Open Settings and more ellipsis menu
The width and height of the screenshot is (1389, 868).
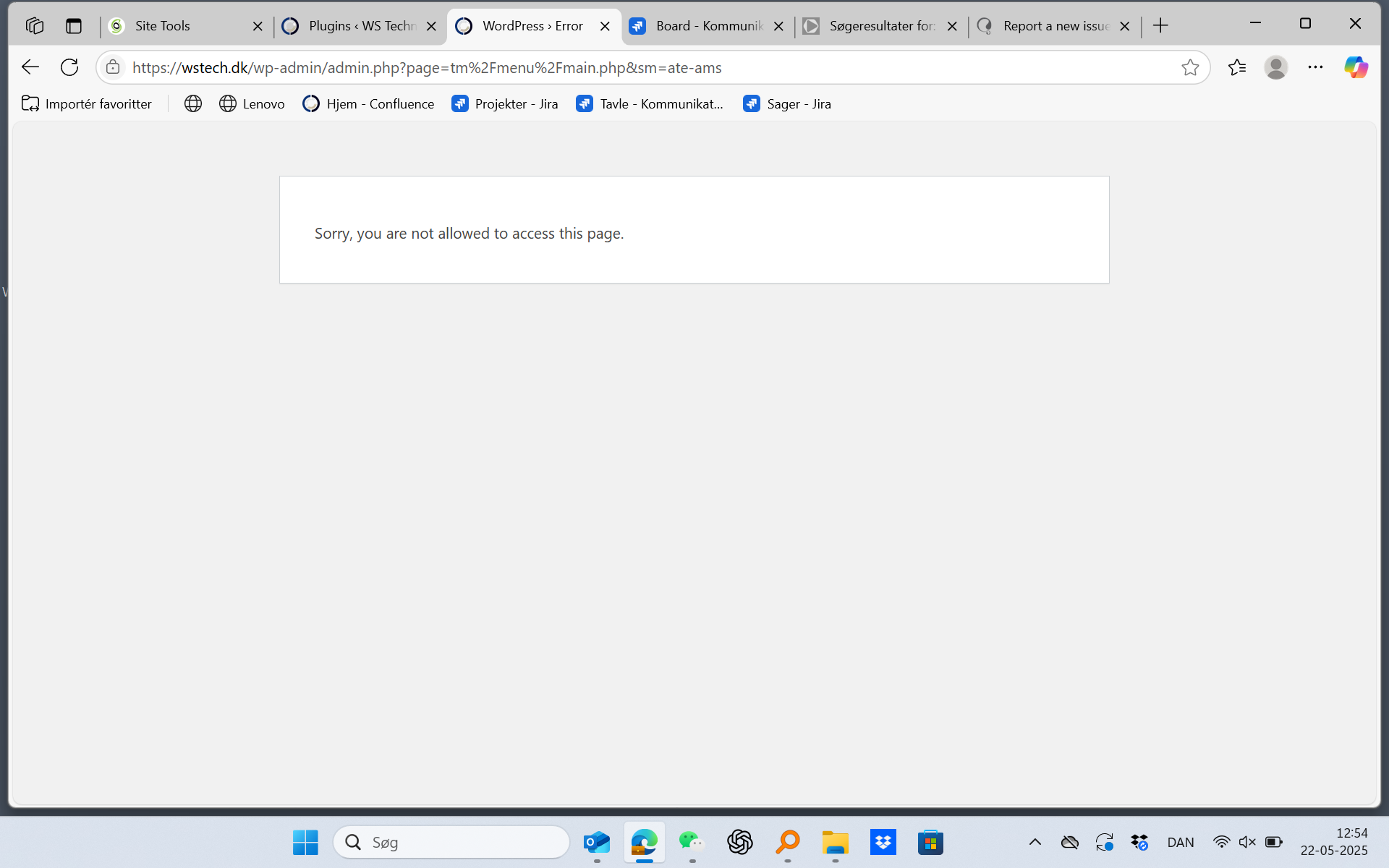1315,67
